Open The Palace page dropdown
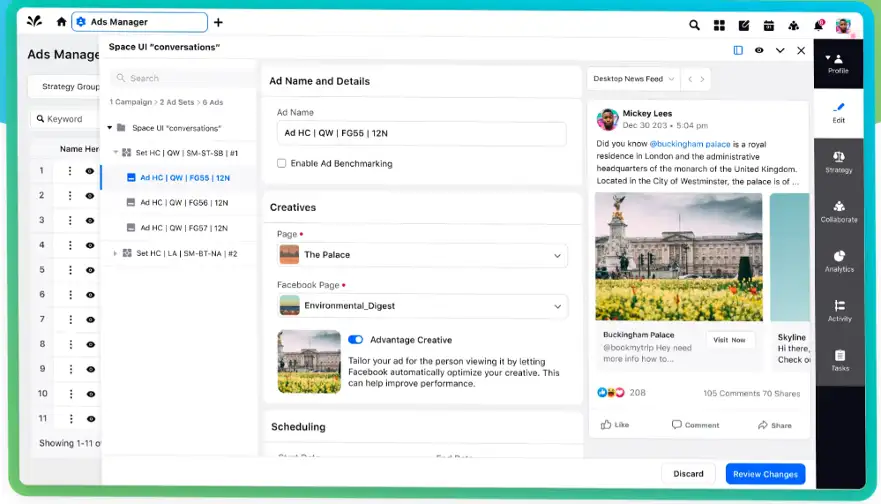Image resolution: width=882 pixels, height=504 pixels. click(422, 255)
